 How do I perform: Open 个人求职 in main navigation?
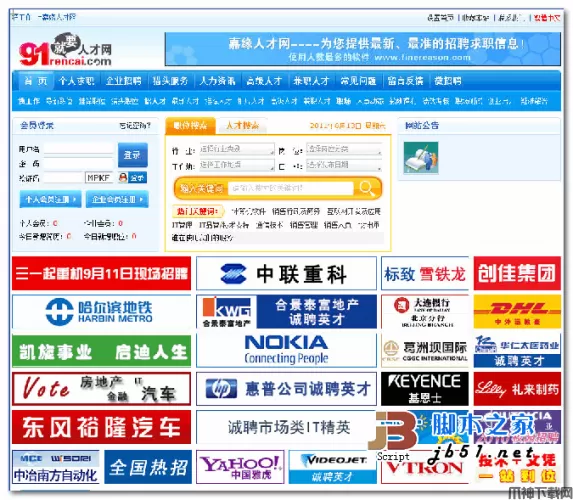(x=77, y=81)
